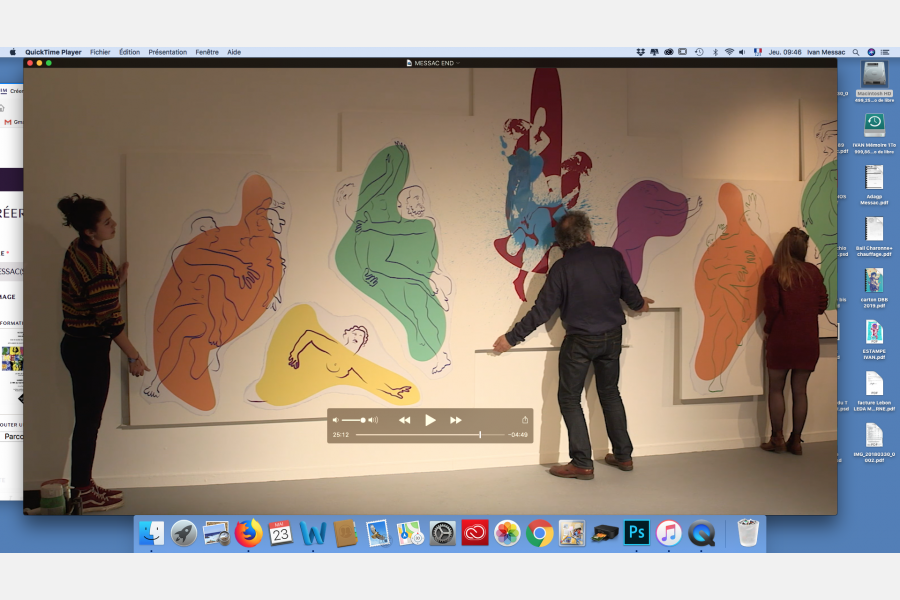This screenshot has width=900, height=600.
Task: Play the video in QuickTime
Action: coord(430,420)
